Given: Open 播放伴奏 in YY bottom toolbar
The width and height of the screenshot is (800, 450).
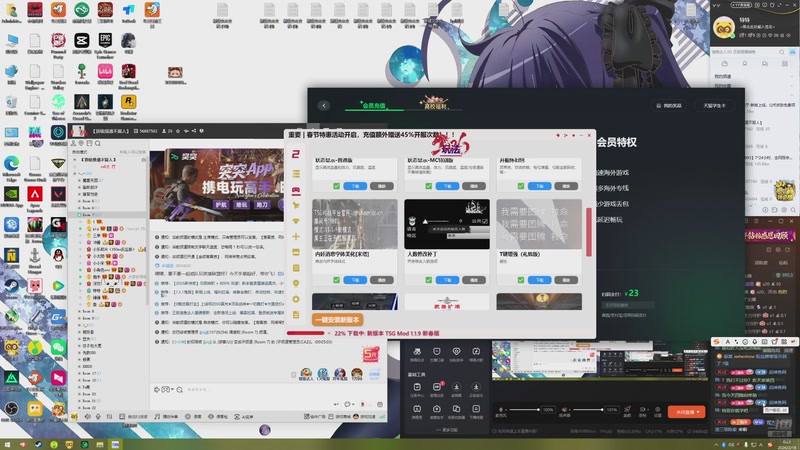Looking at the screenshot, I should pos(166,417).
